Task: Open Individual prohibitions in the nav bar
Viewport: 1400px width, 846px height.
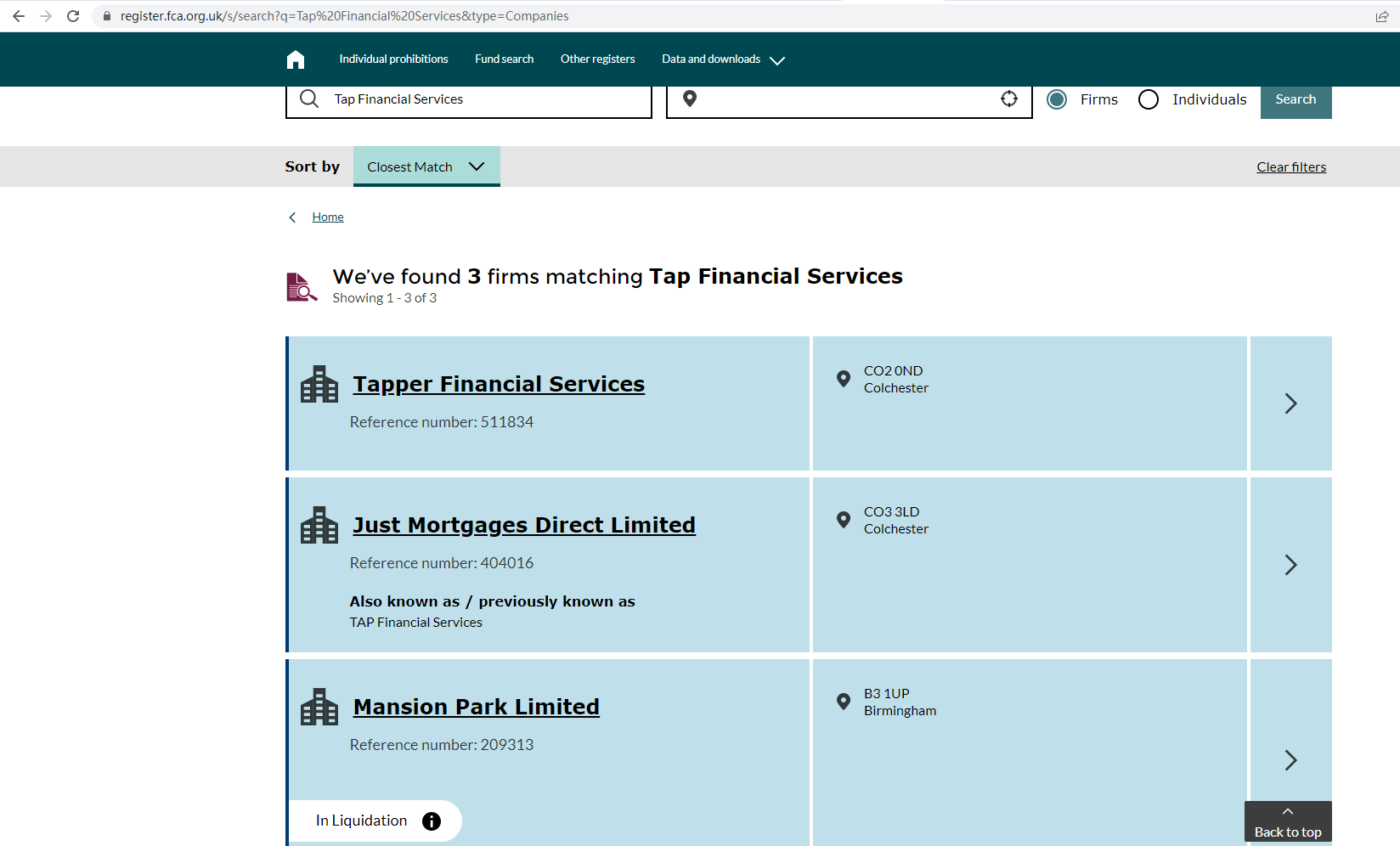Action: click(393, 59)
